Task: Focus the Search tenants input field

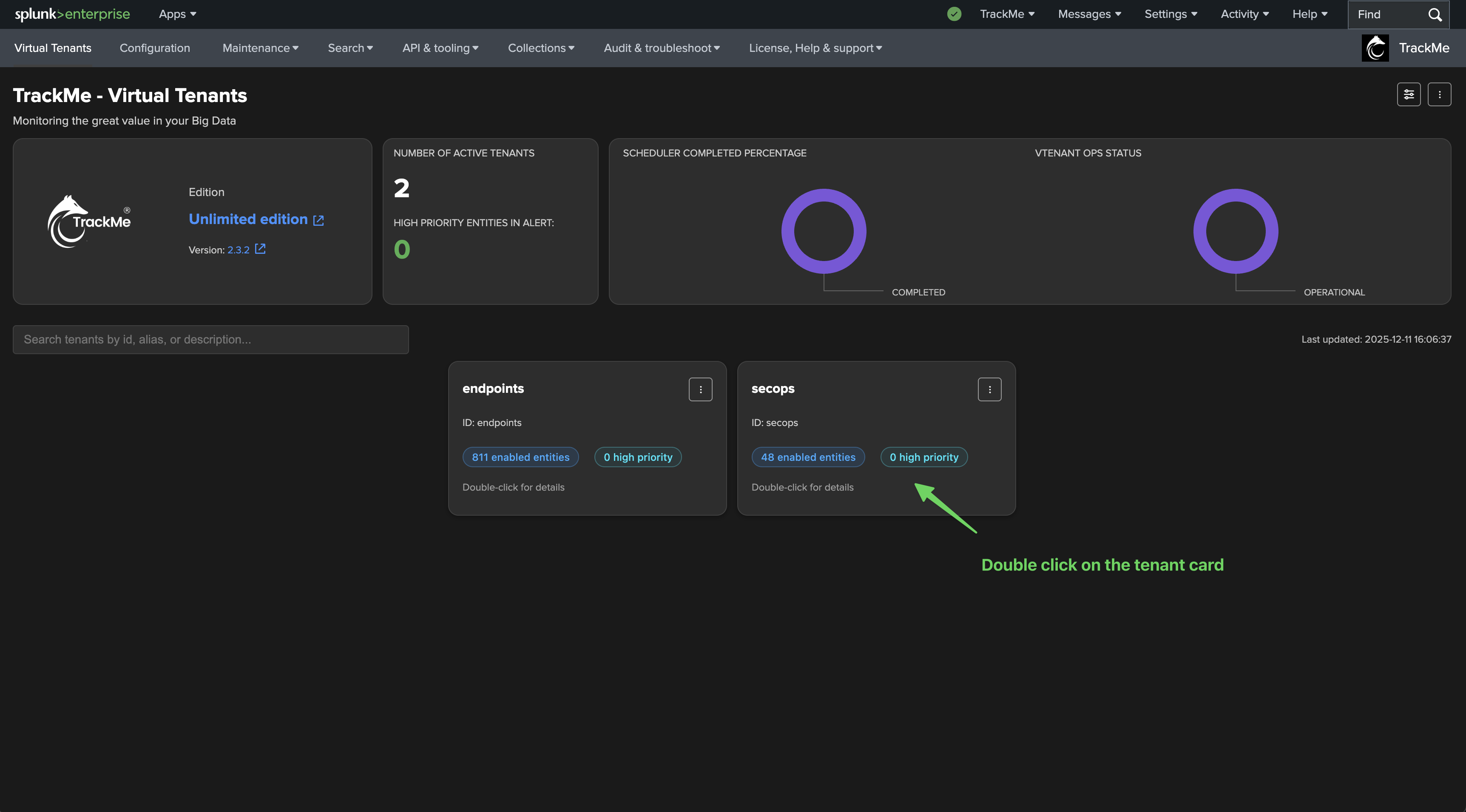Action: tap(210, 340)
